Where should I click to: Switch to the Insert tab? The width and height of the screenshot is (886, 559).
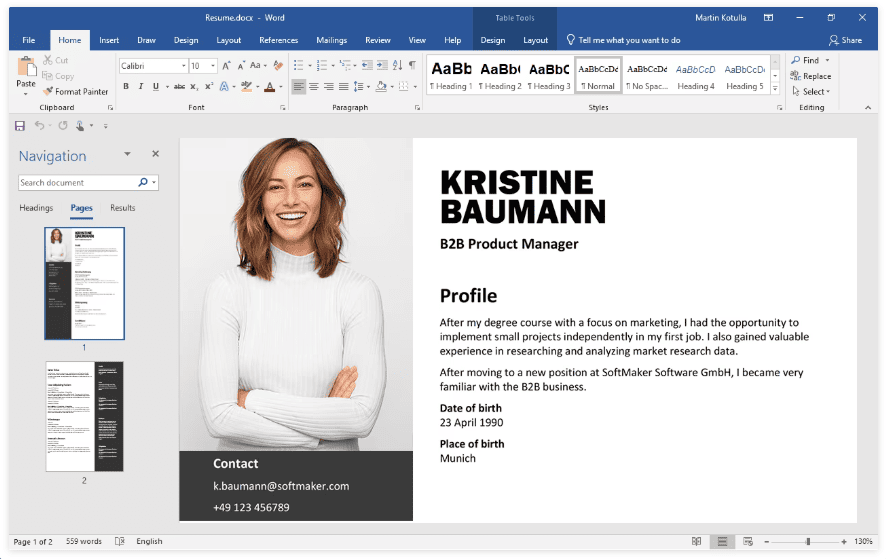(x=109, y=40)
